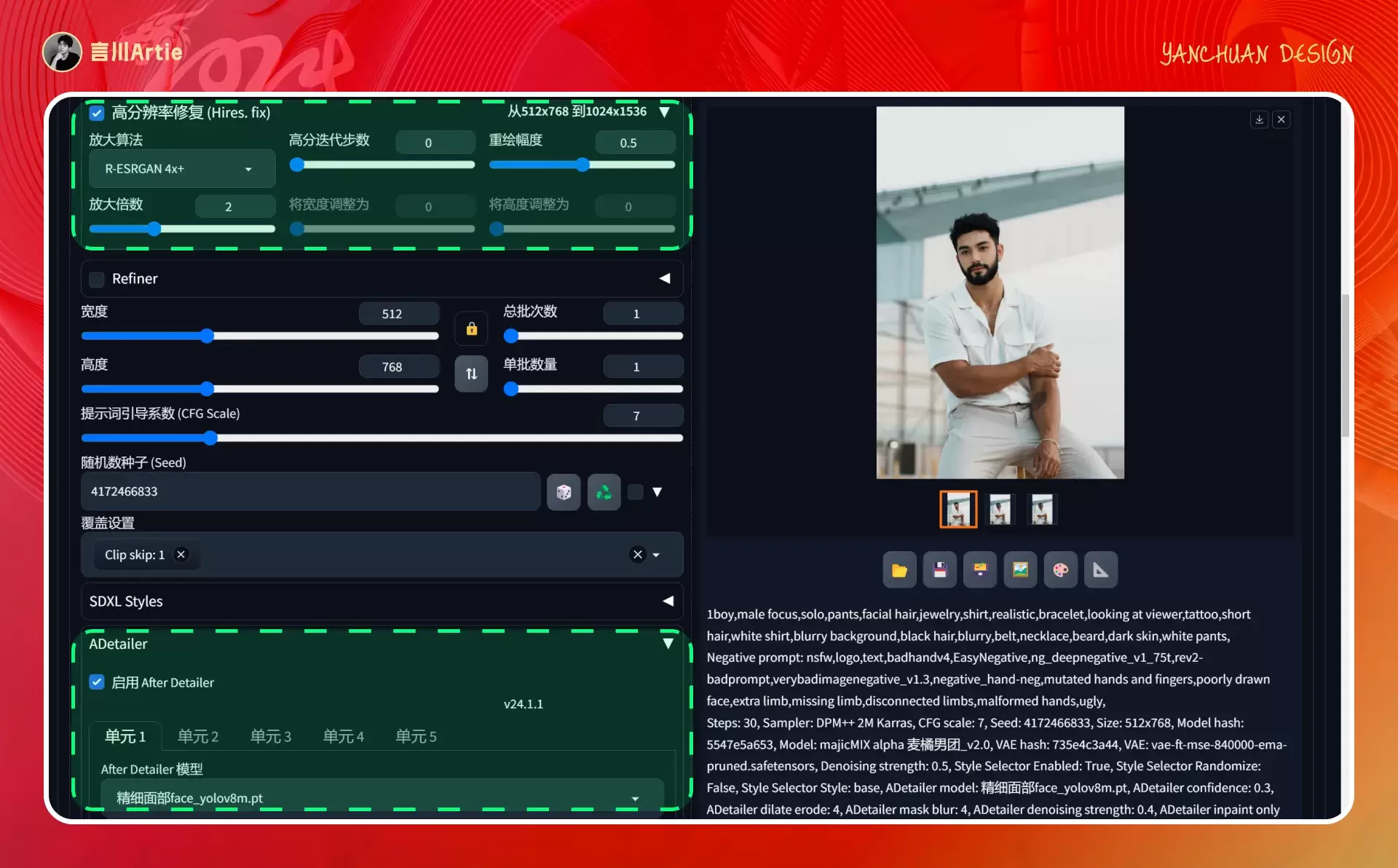Click the 总批次数 value field
Screen dimensions: 1398x868
[643, 314]
